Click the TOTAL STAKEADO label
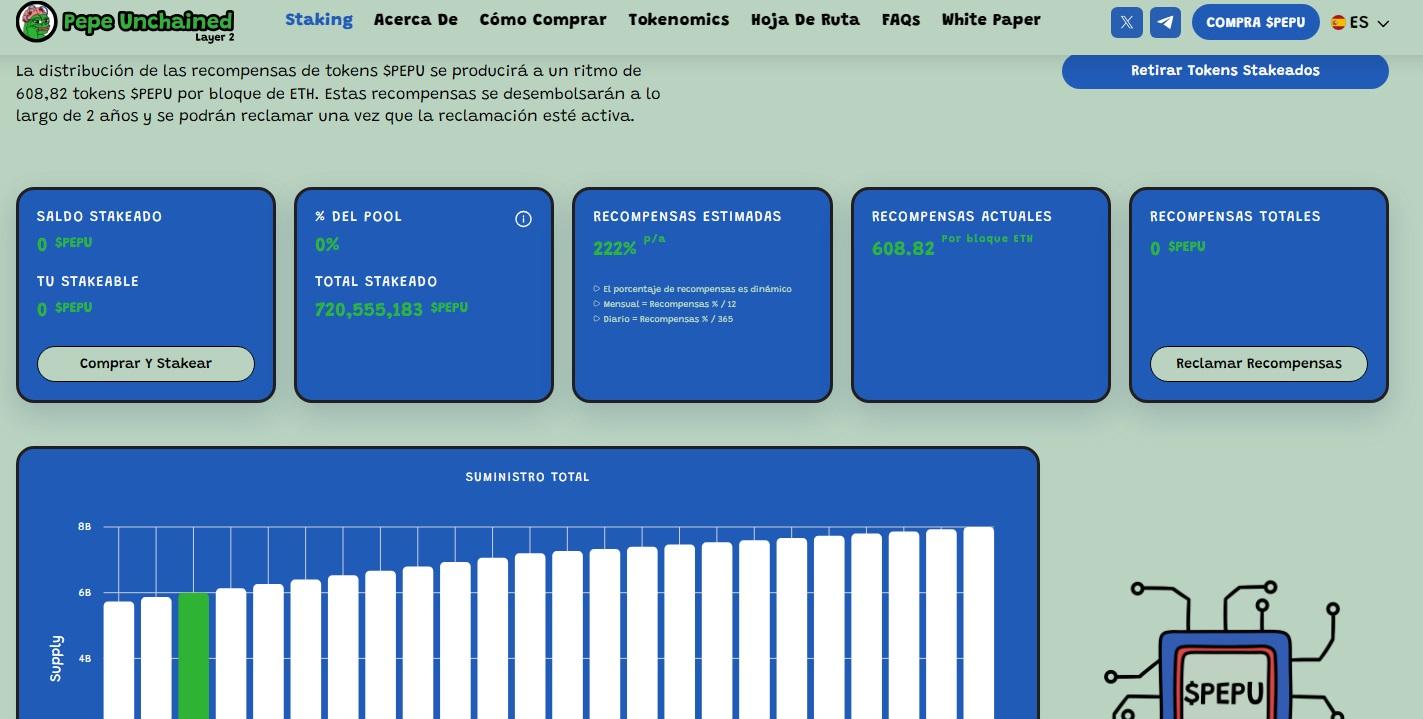Image resolution: width=1423 pixels, height=719 pixels. [x=376, y=281]
